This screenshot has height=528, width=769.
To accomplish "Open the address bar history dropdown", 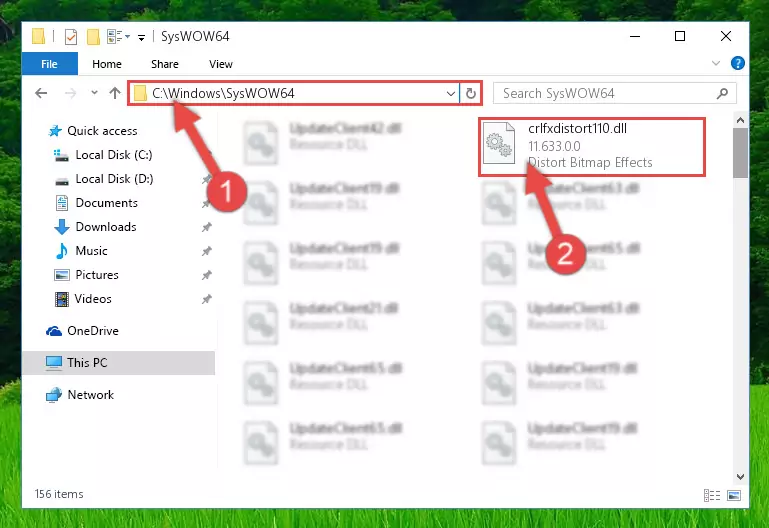I will click(x=451, y=93).
